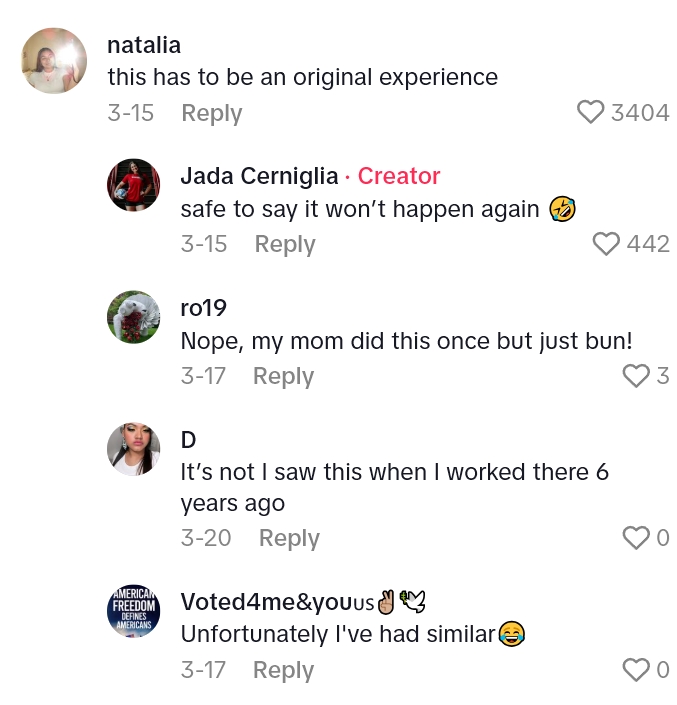Like Jada Cerniglia's reply with the heart
The image size is (677, 705).
tap(606, 243)
